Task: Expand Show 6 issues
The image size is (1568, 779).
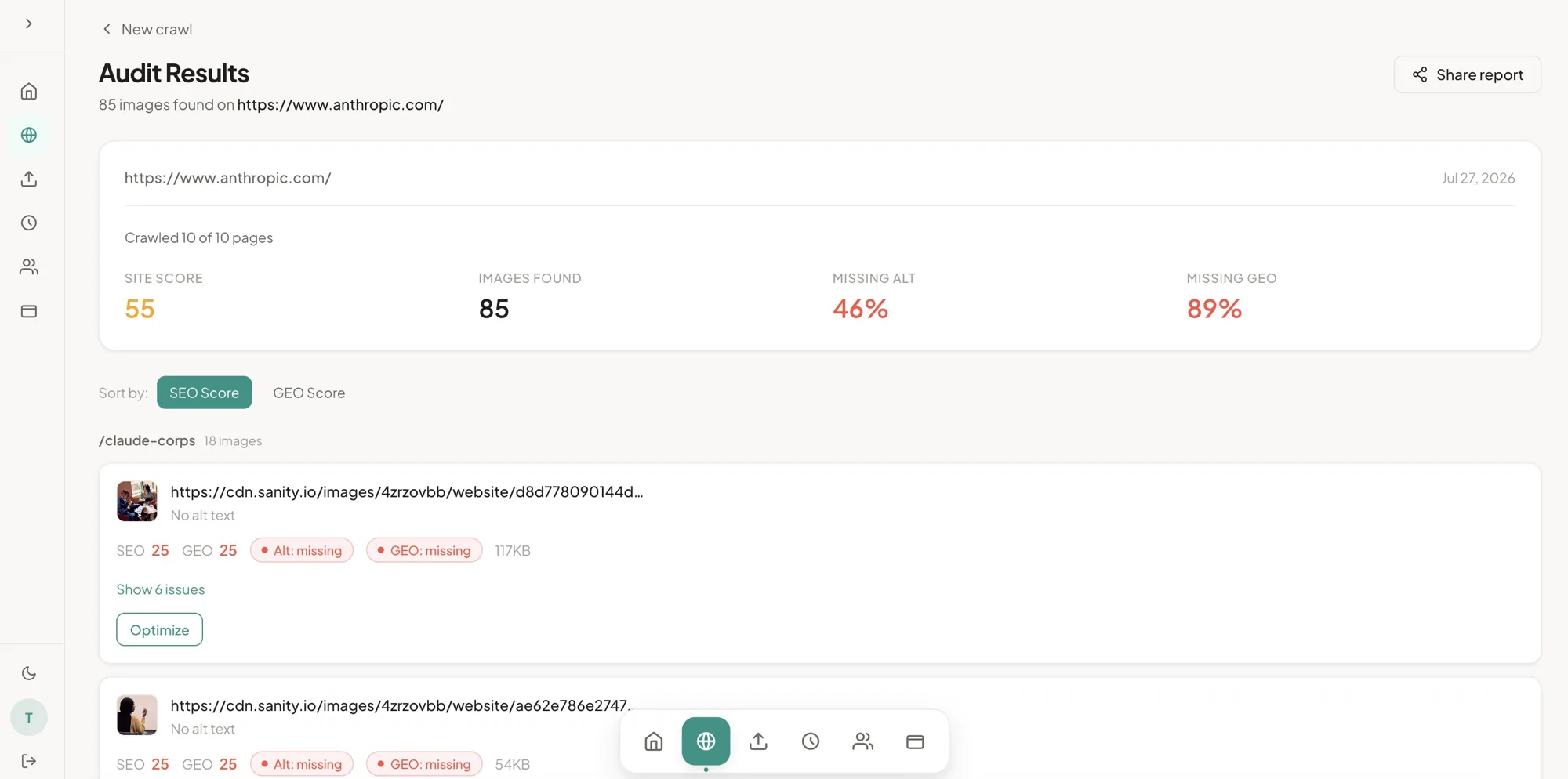Action: [x=161, y=589]
